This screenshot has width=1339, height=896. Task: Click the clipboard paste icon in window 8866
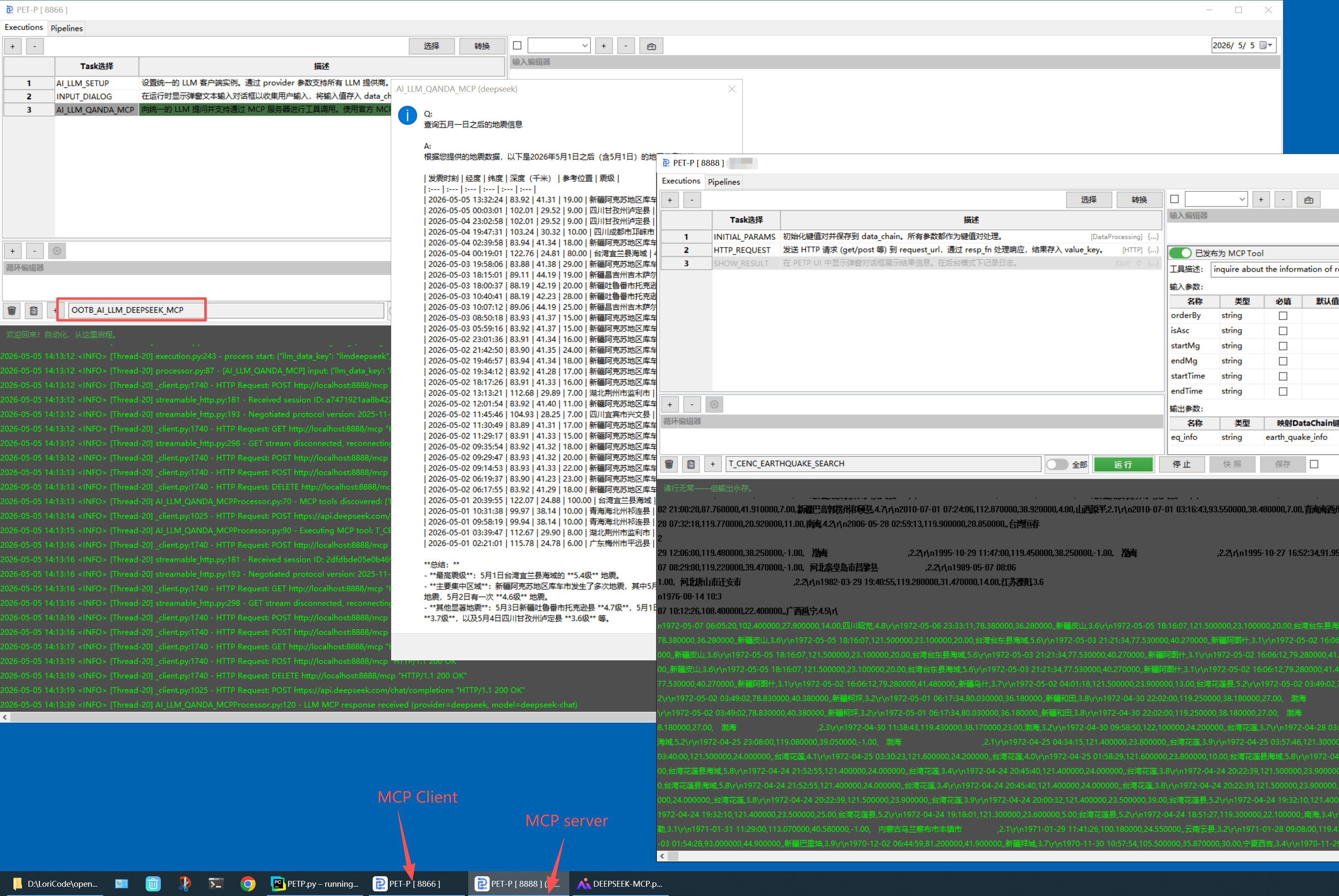coord(34,310)
